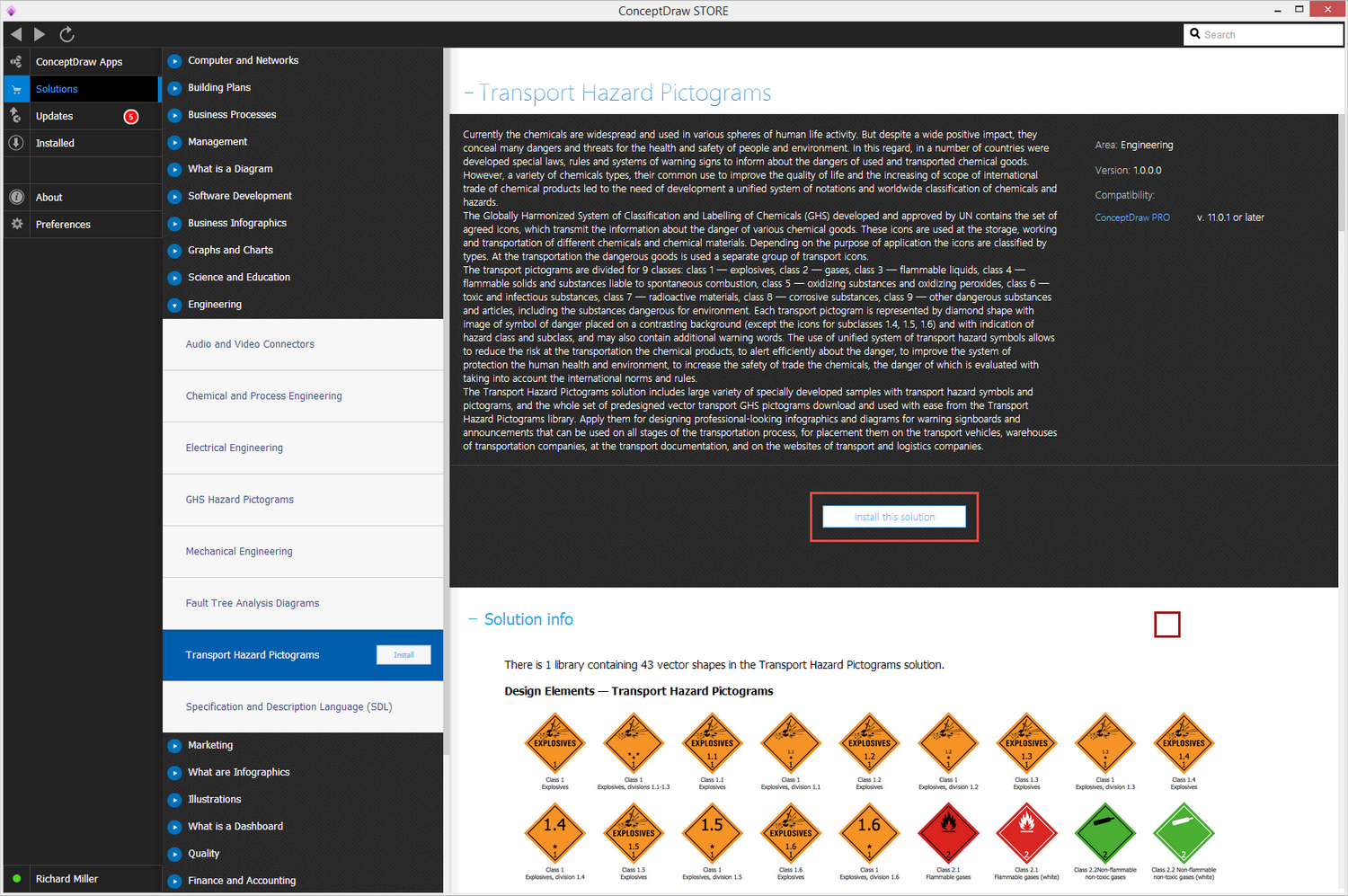Expand the Illustrations category
Viewport: 1348px width, 896px height.
175,800
